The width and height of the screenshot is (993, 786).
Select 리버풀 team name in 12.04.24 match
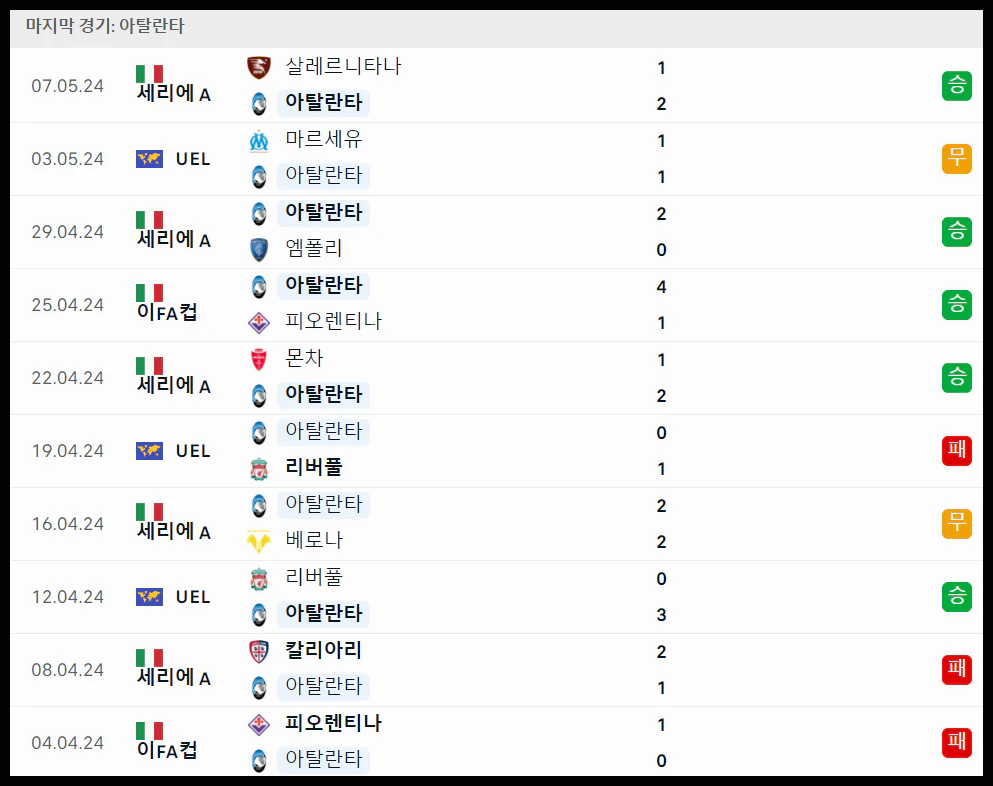point(313,576)
